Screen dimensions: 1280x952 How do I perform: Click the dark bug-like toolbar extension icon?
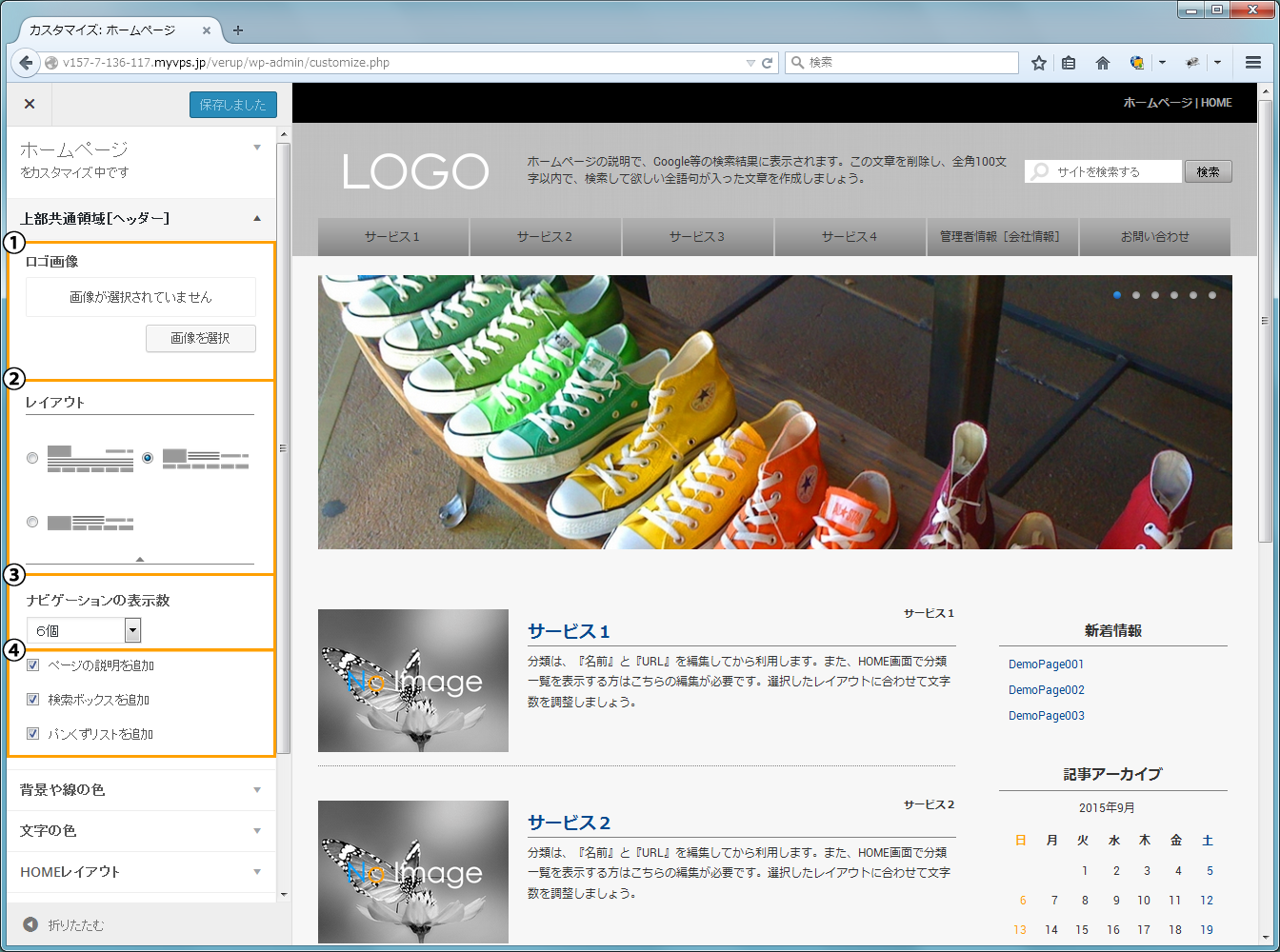click(1191, 63)
